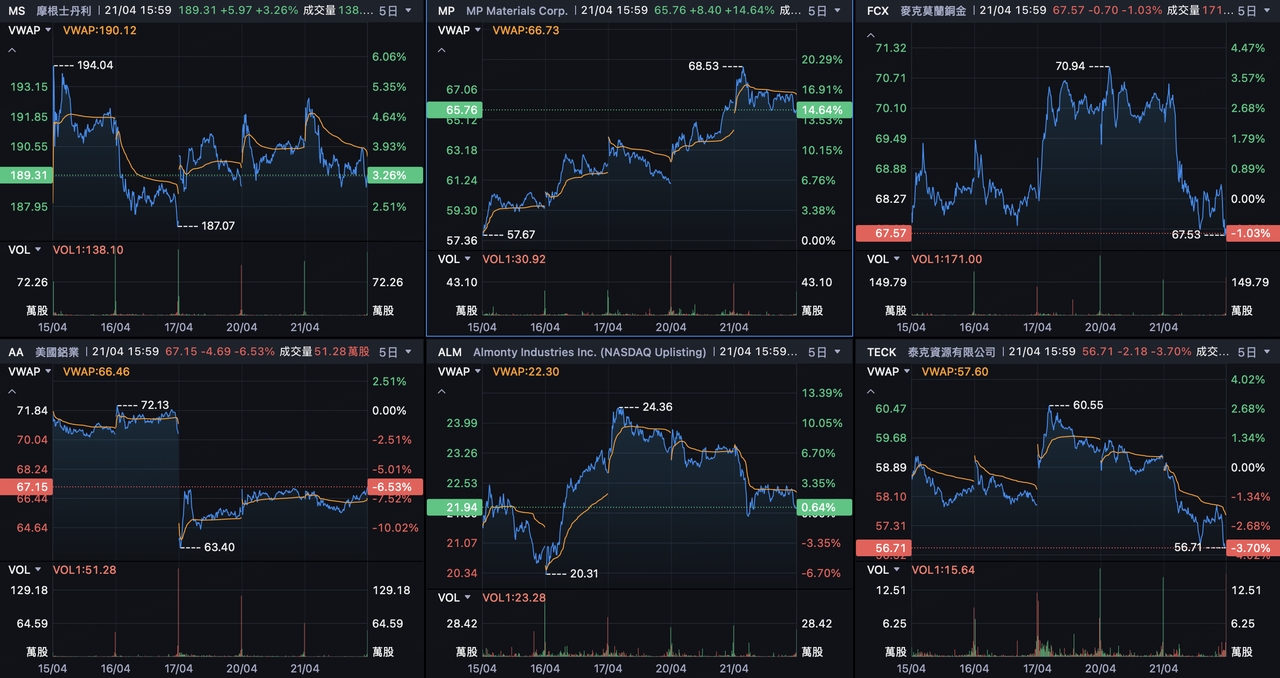Click the 68.53 high marker on the MP chart

click(x=703, y=66)
